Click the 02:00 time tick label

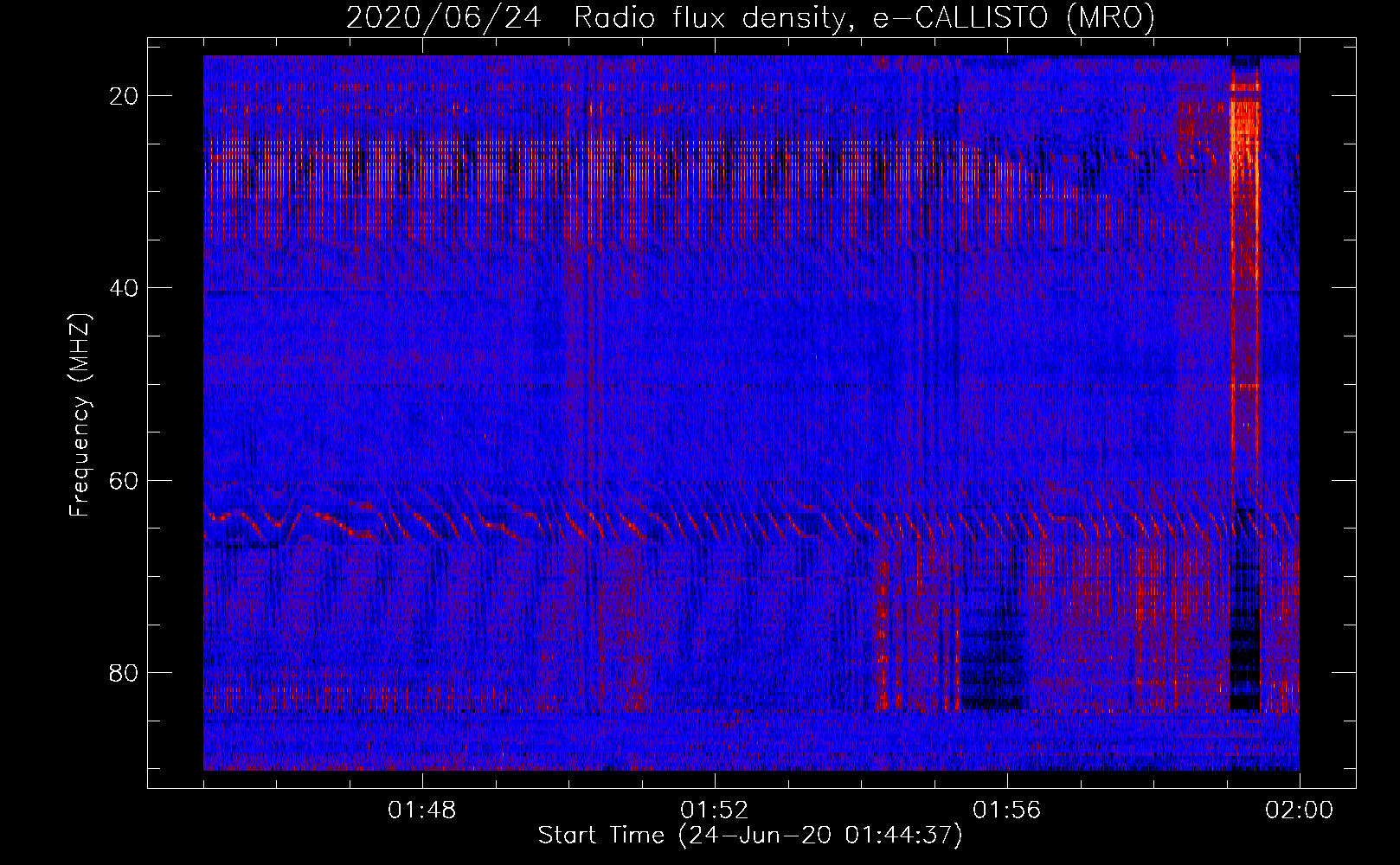pyautogui.click(x=1300, y=811)
